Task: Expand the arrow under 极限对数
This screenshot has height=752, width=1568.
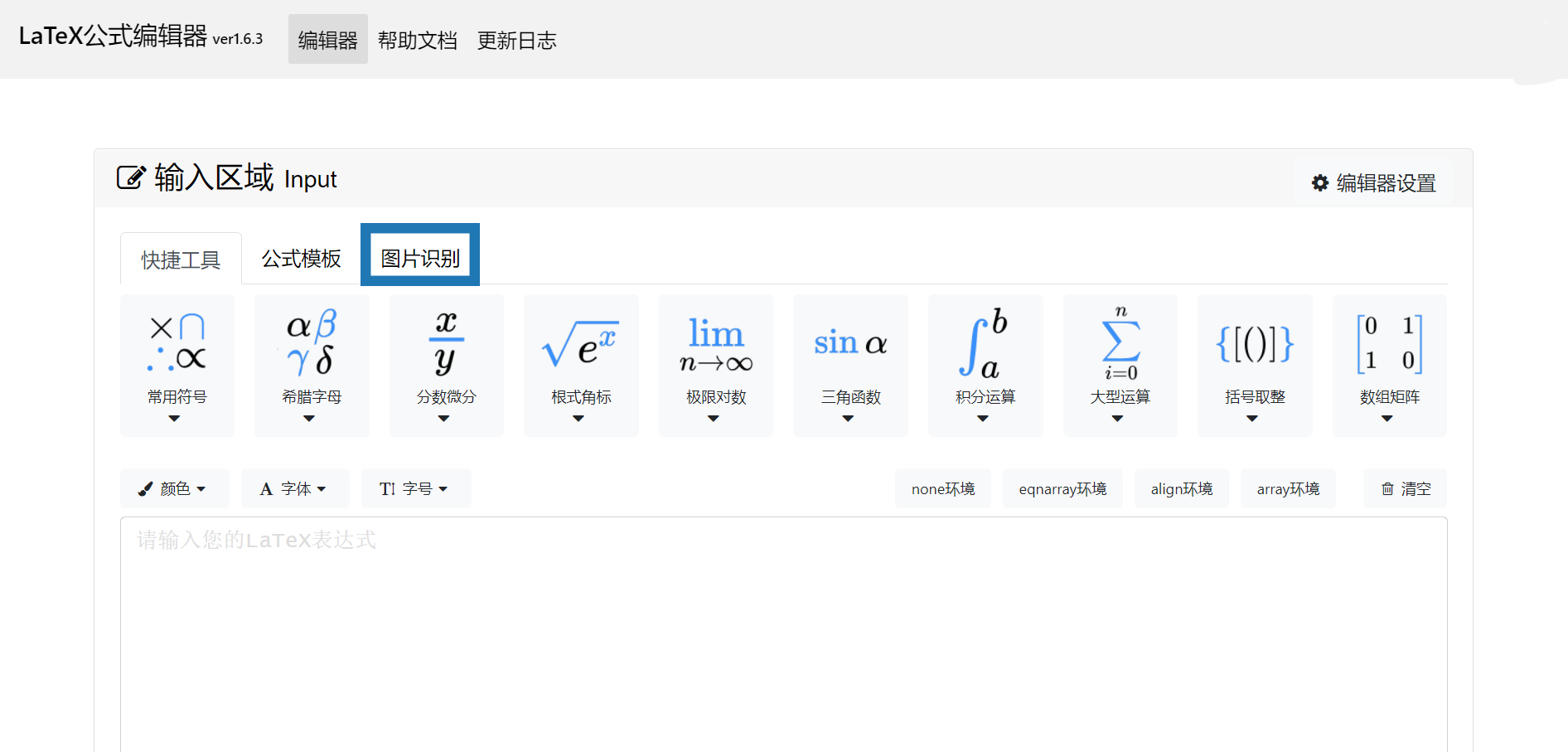Action: click(714, 419)
